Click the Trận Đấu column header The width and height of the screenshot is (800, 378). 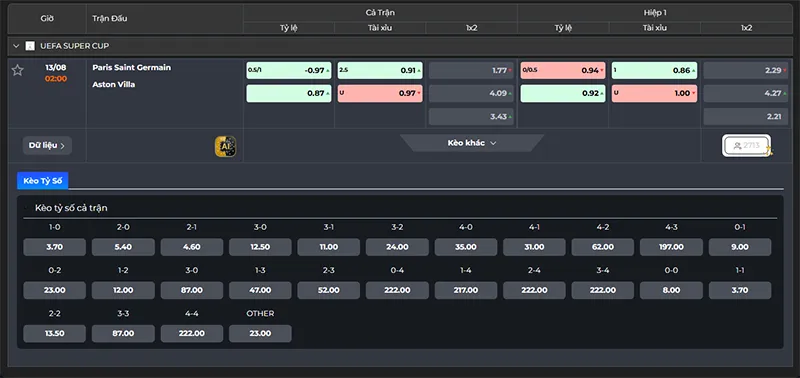(x=110, y=18)
